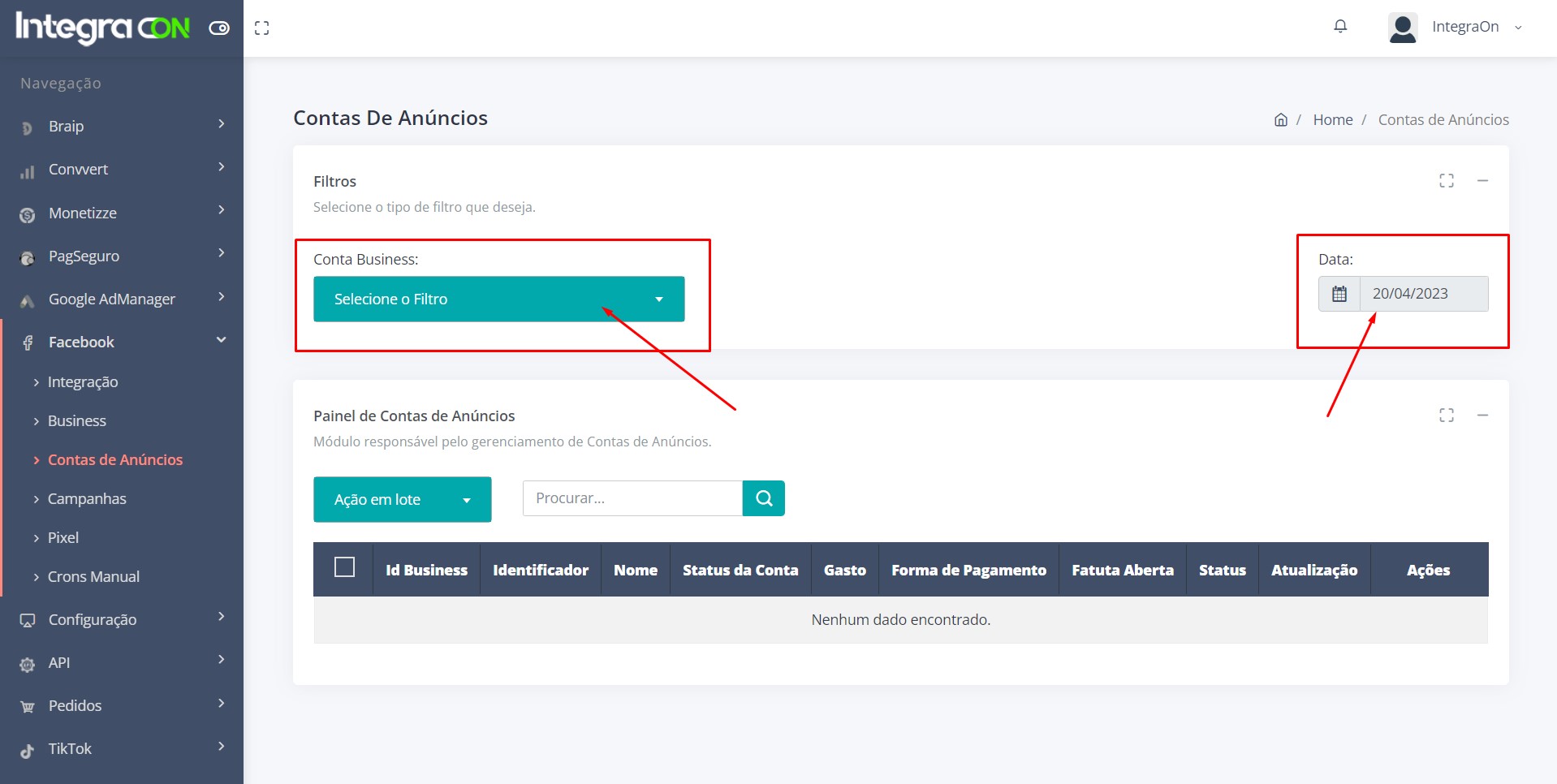1557x784 pixels.
Task: Go to Home breadcrumb link
Action: click(1332, 120)
